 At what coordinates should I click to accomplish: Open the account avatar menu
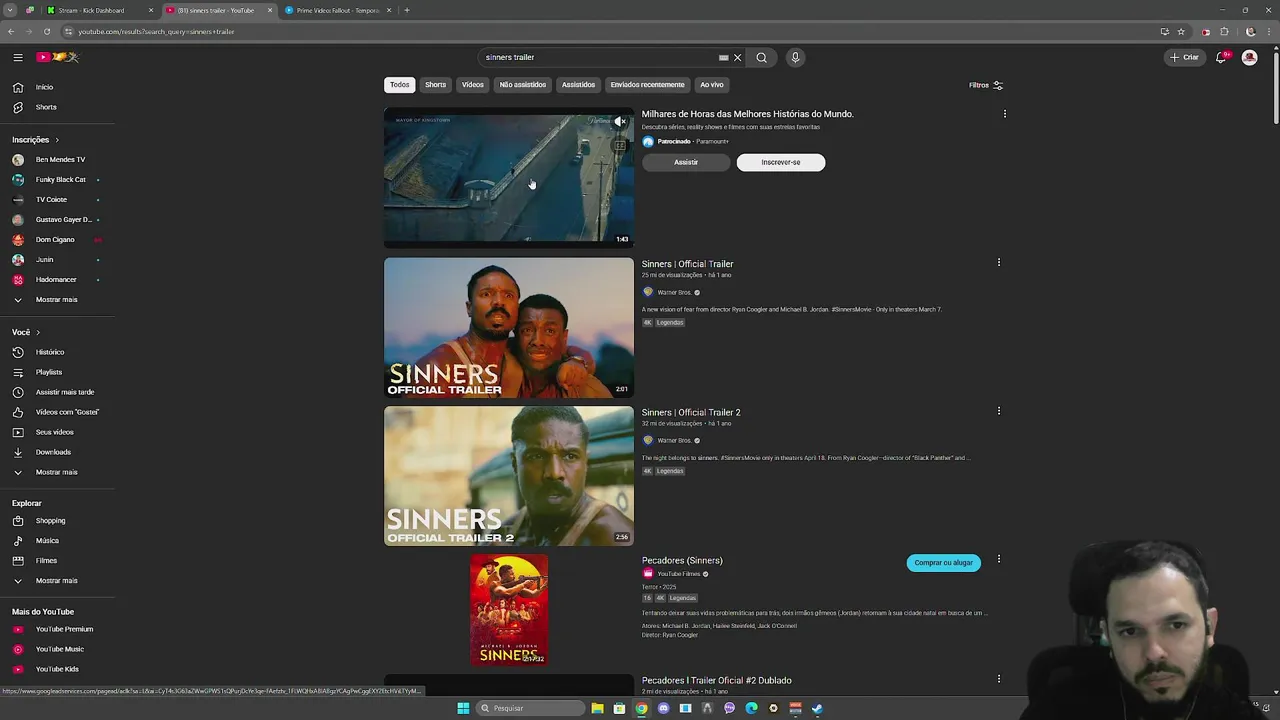tap(1249, 57)
